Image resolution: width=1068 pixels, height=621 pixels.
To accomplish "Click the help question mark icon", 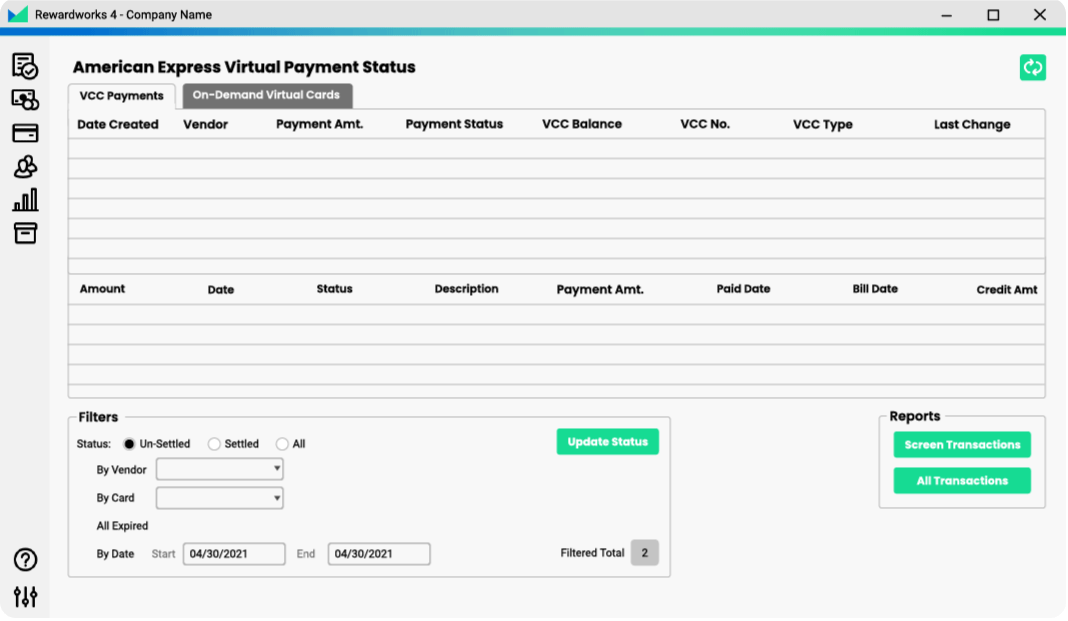I will [25, 560].
